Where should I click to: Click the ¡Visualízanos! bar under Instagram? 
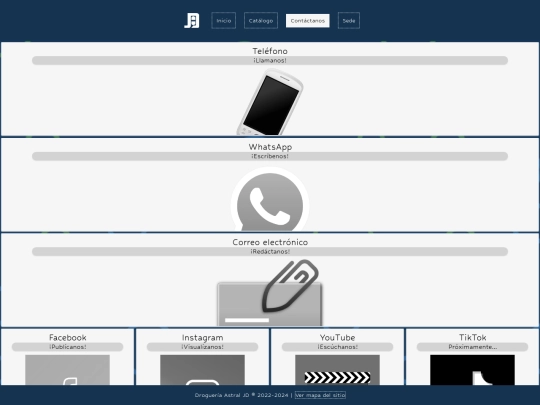pos(202,347)
